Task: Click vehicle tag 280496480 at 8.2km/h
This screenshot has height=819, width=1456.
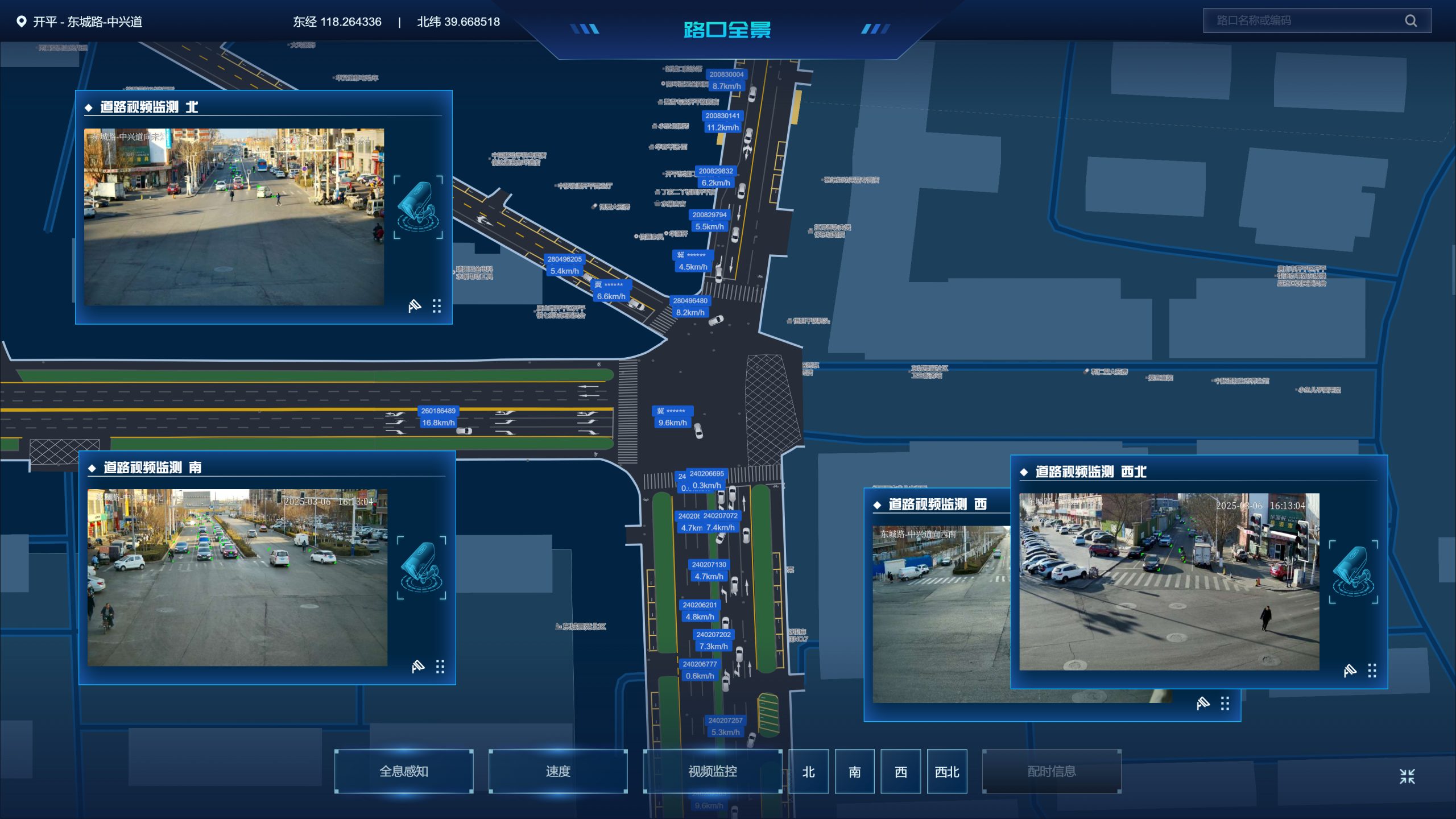Action: click(690, 307)
